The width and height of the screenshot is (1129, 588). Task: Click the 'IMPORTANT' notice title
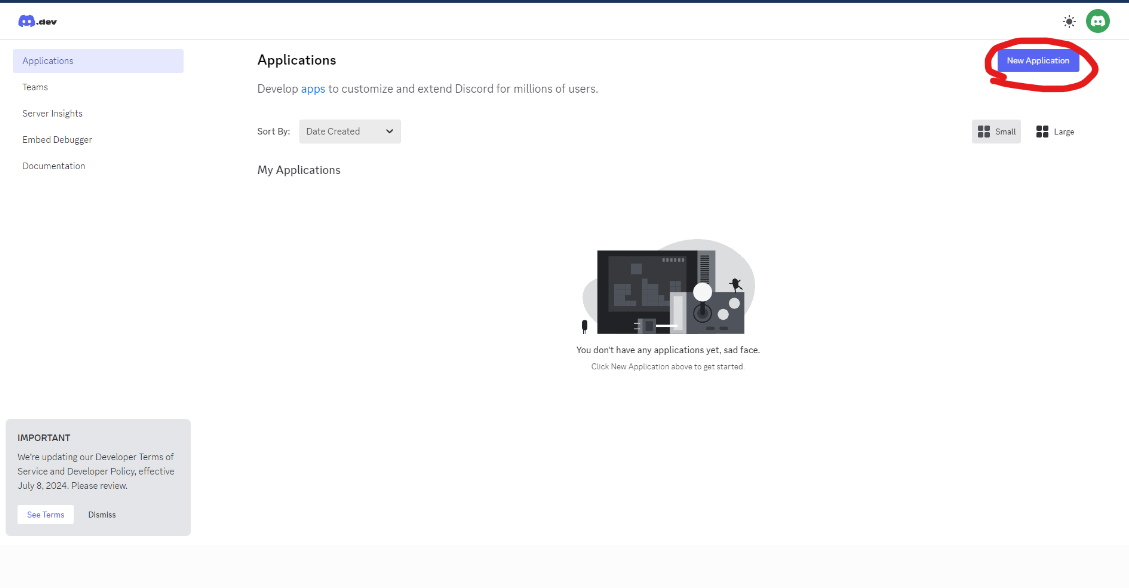(x=44, y=438)
